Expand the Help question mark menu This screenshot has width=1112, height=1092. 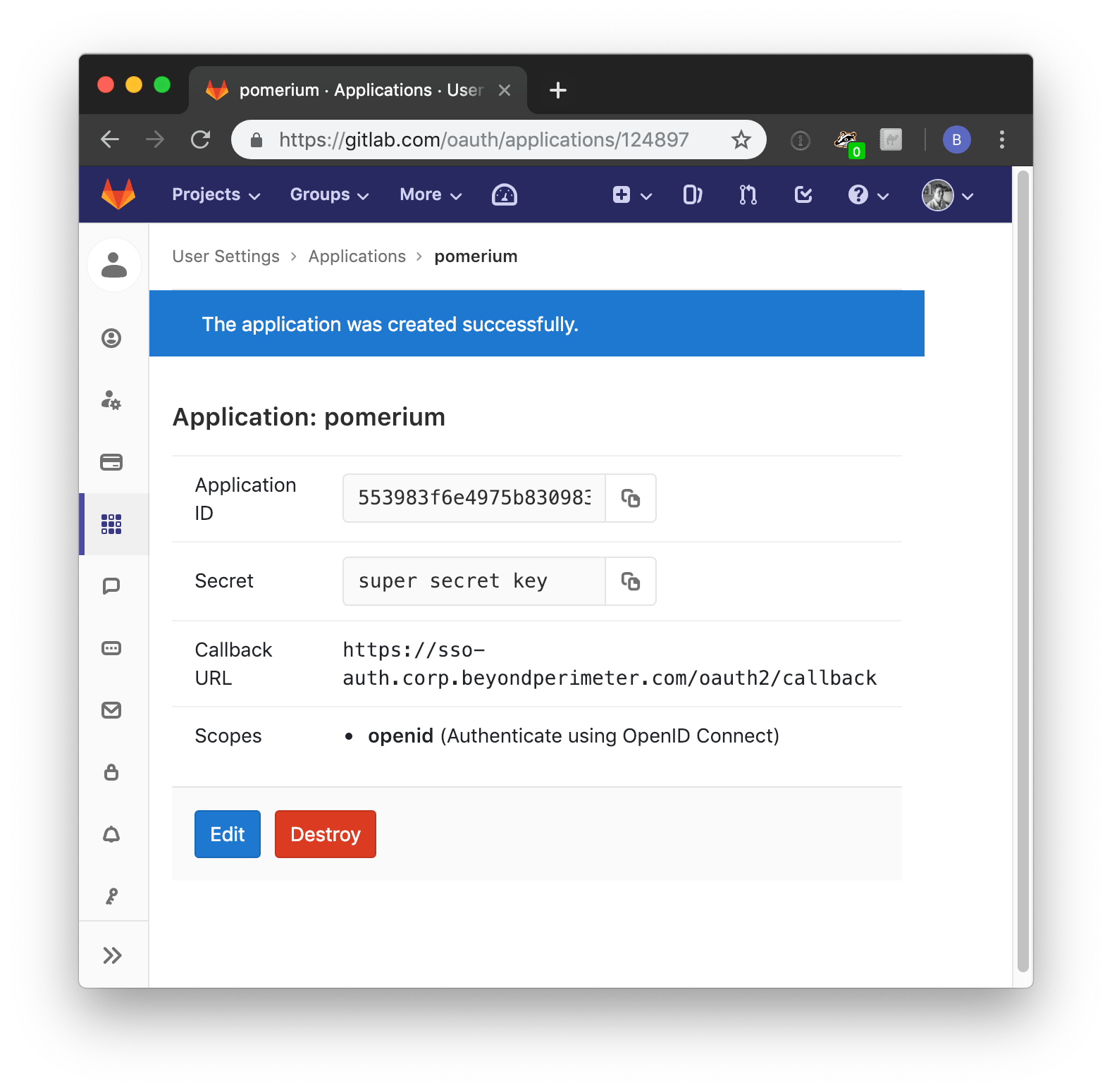[868, 195]
